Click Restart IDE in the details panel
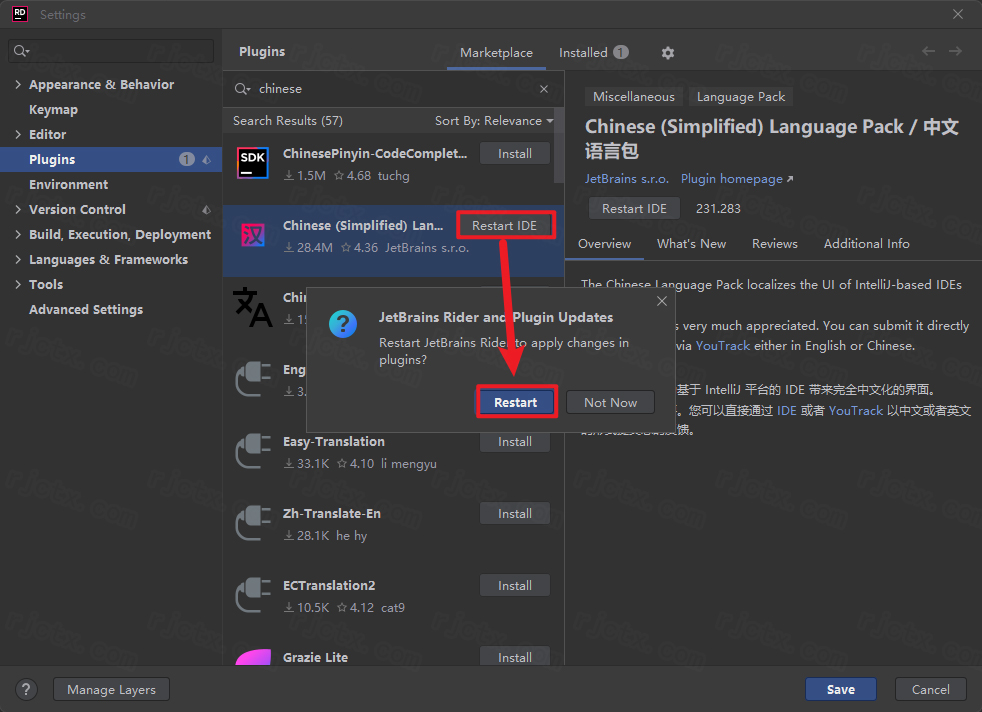This screenshot has height=712, width=982. (634, 209)
